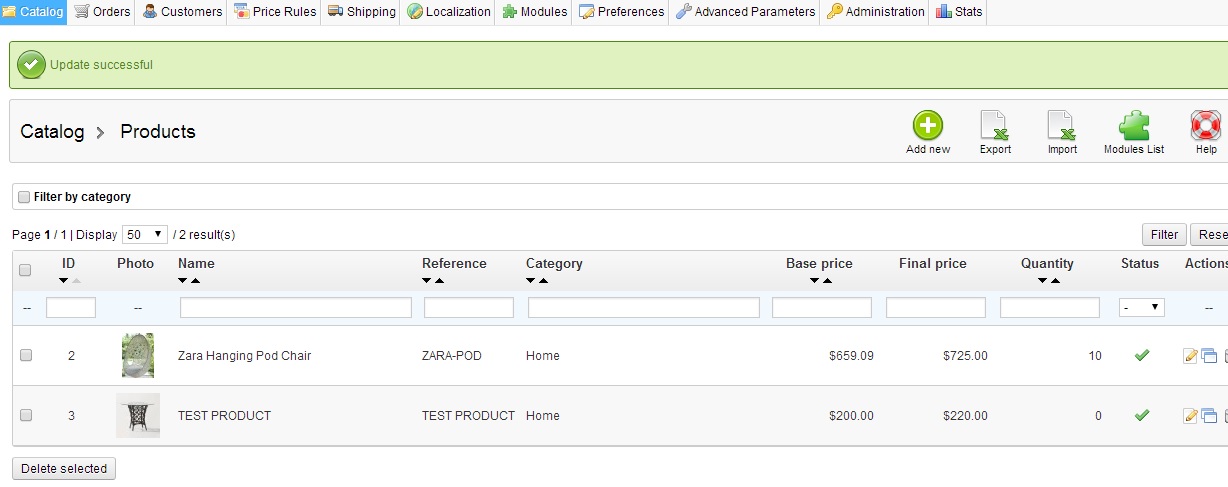This screenshot has width=1228, height=487.
Task: Click the edit pencil icon for TEST PRODUCT
Action: tap(1190, 416)
